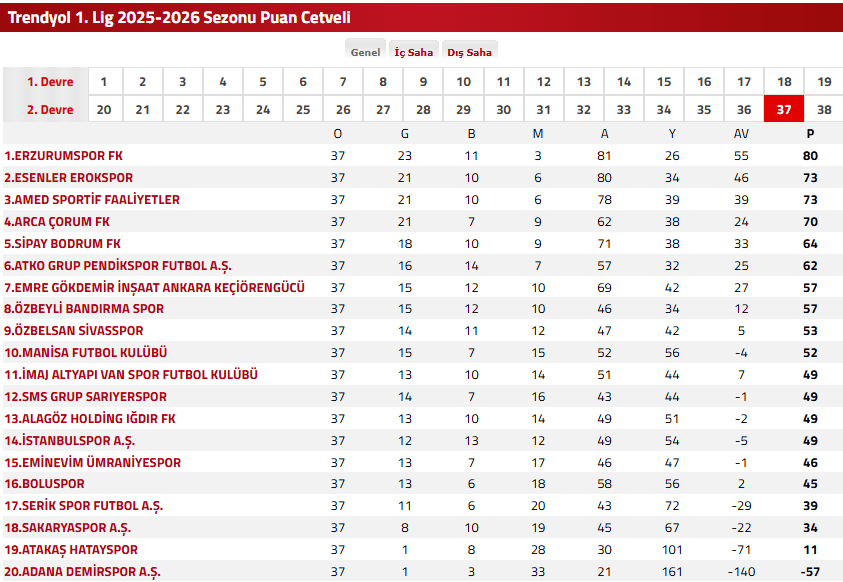View week 26 results

click(x=343, y=110)
